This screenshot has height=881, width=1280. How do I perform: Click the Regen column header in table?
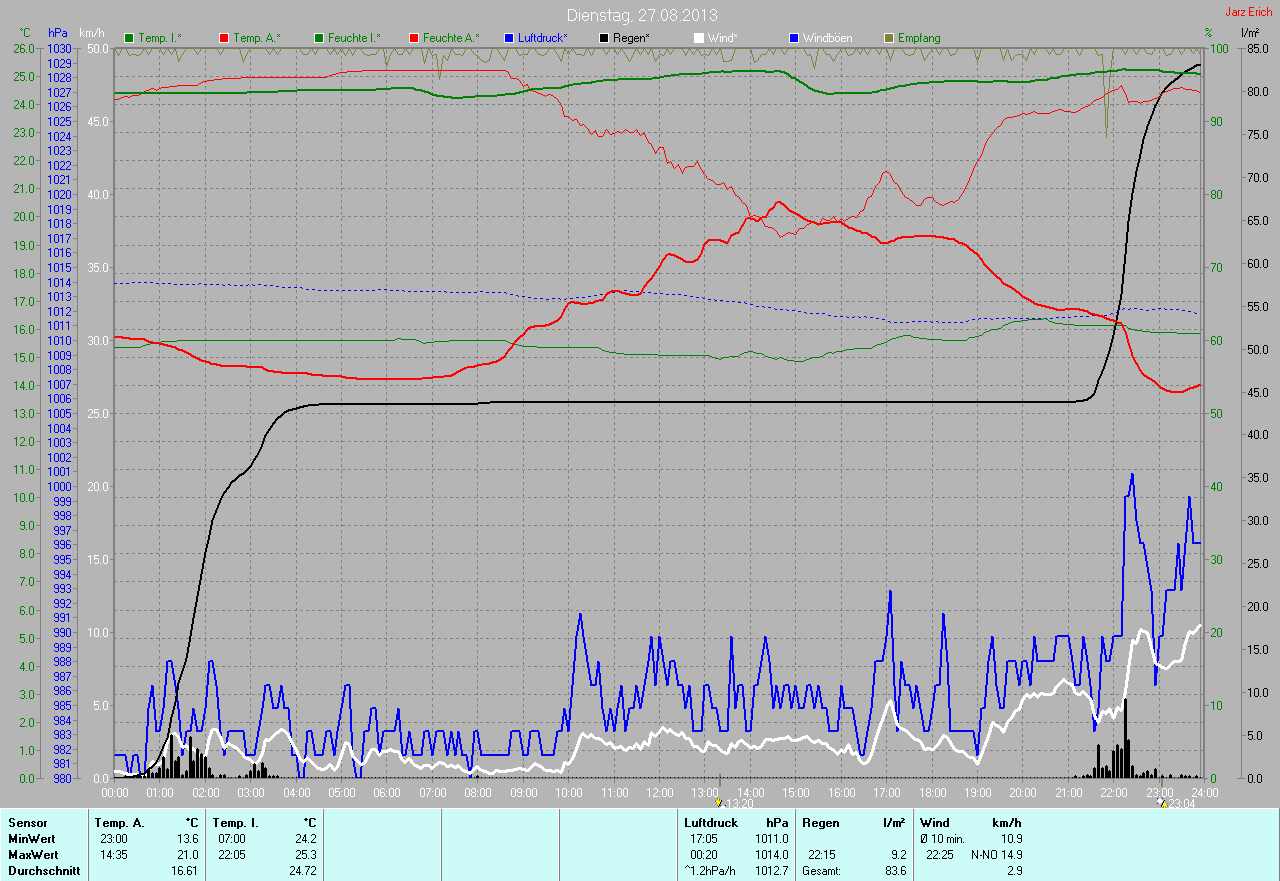[x=820, y=823]
